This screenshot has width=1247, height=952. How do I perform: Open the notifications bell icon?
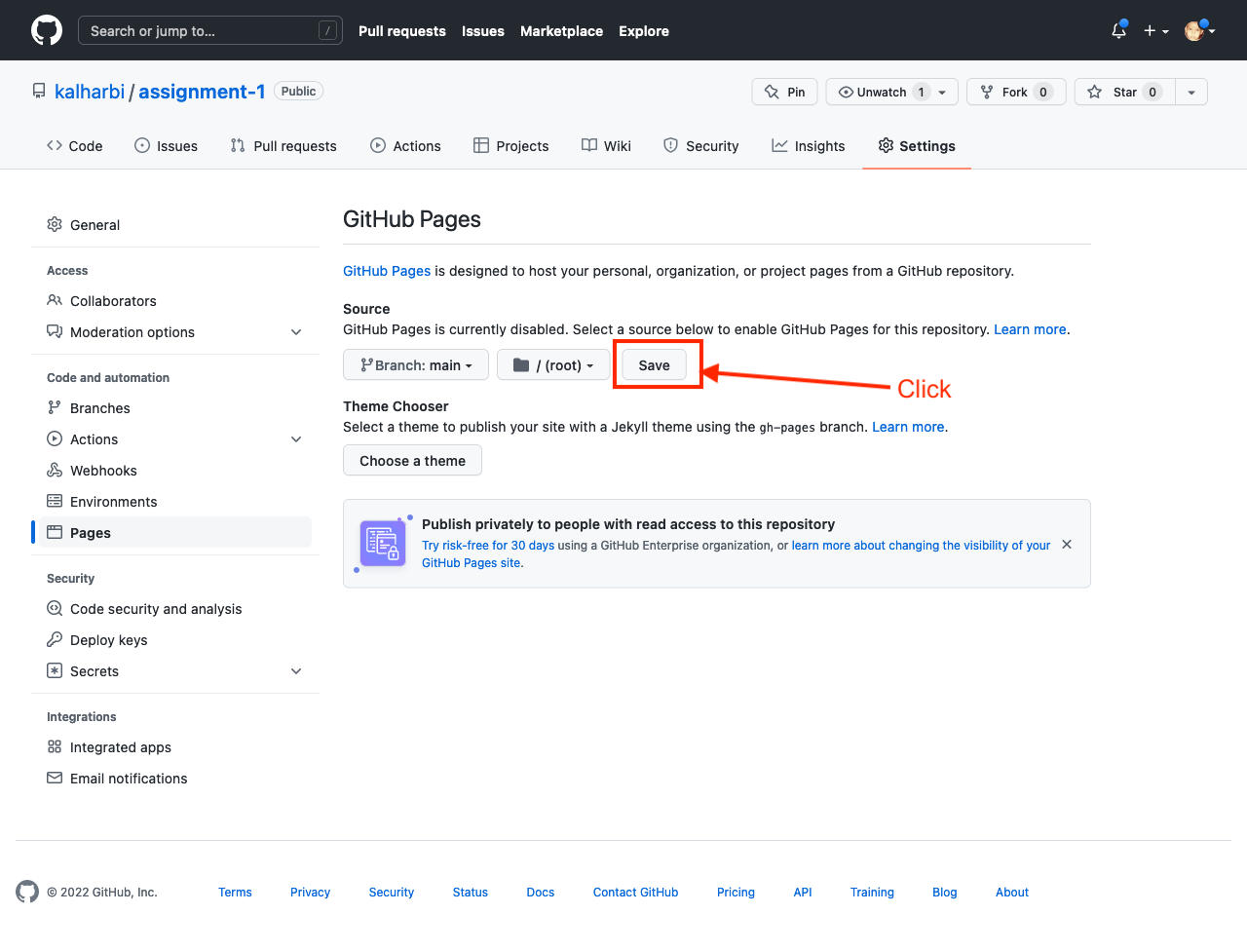pos(1118,31)
